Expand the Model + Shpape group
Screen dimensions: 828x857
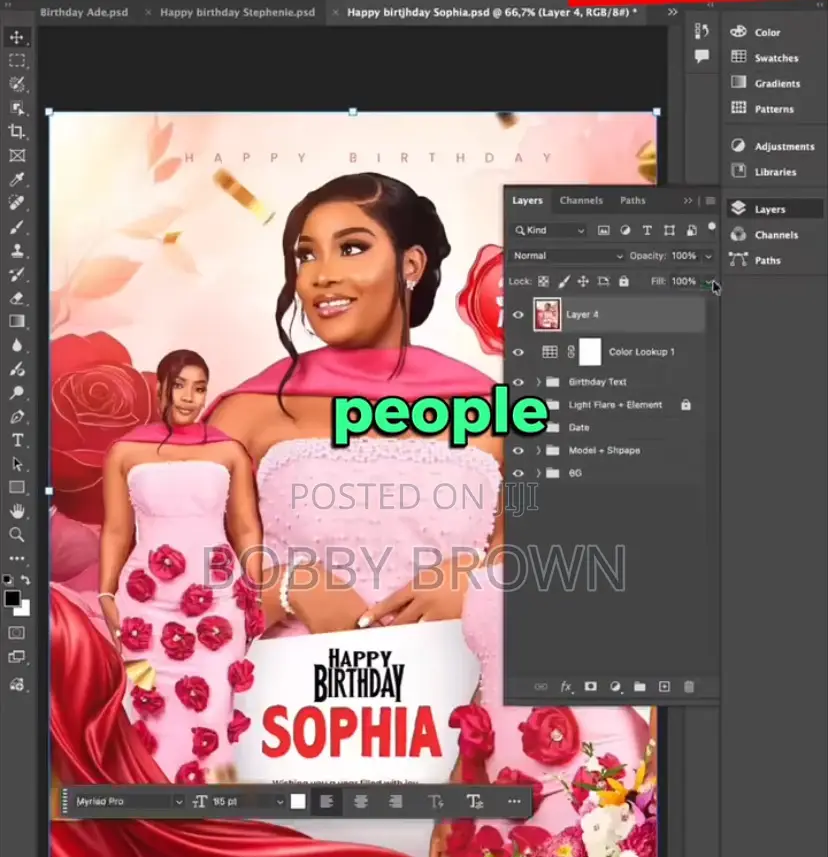click(538, 450)
